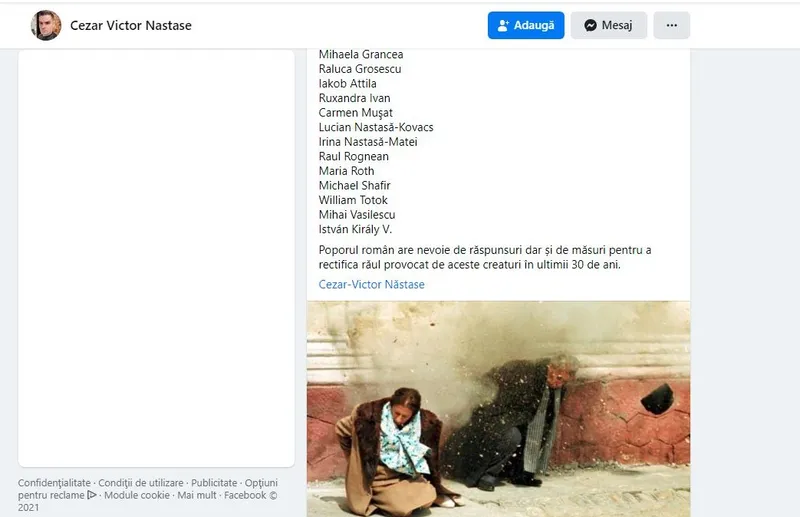
Task: Open the three-dots more options menu
Action: pos(671,26)
